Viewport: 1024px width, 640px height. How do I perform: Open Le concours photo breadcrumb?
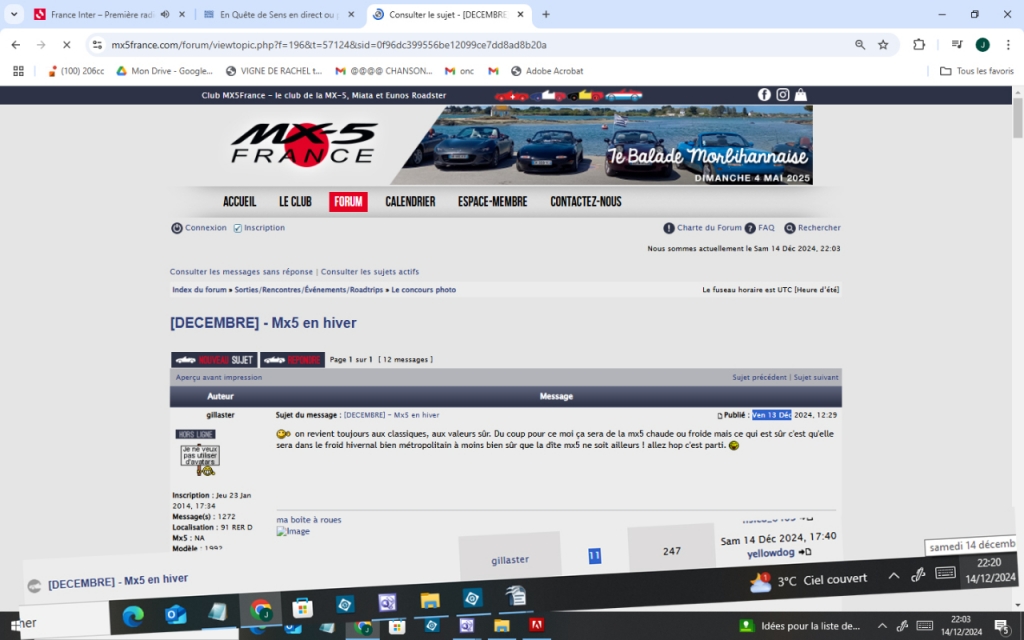(x=424, y=290)
